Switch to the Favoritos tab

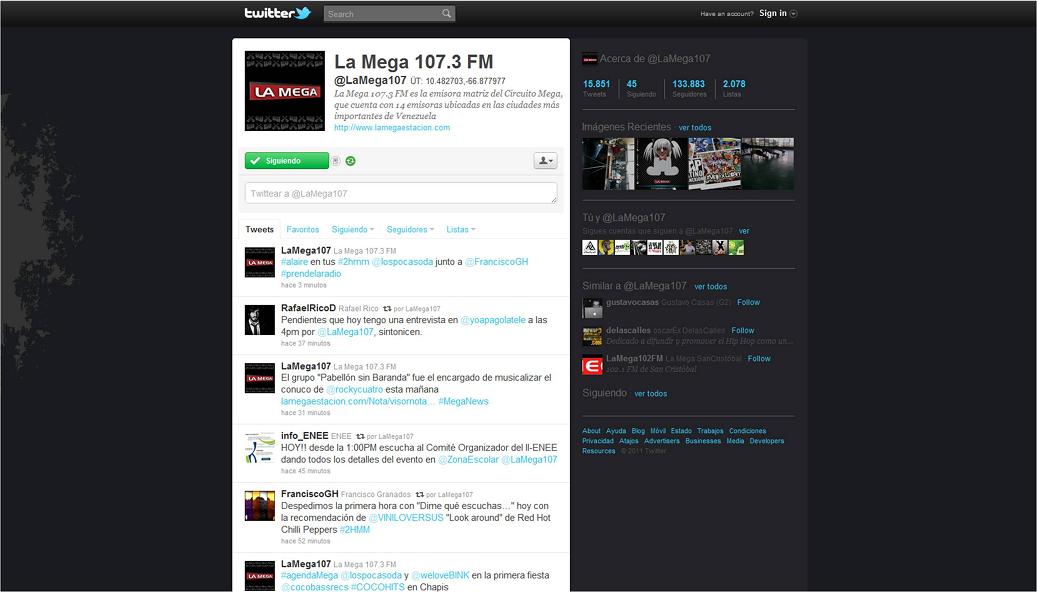[302, 229]
